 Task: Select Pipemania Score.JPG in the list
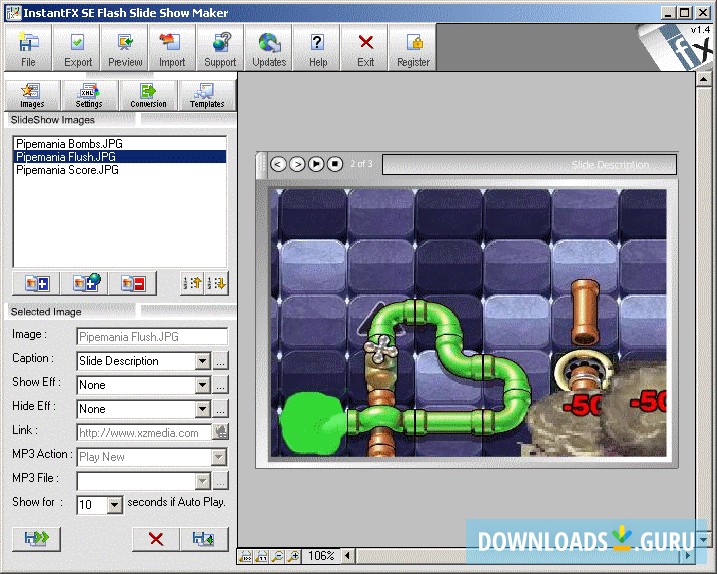point(120,170)
